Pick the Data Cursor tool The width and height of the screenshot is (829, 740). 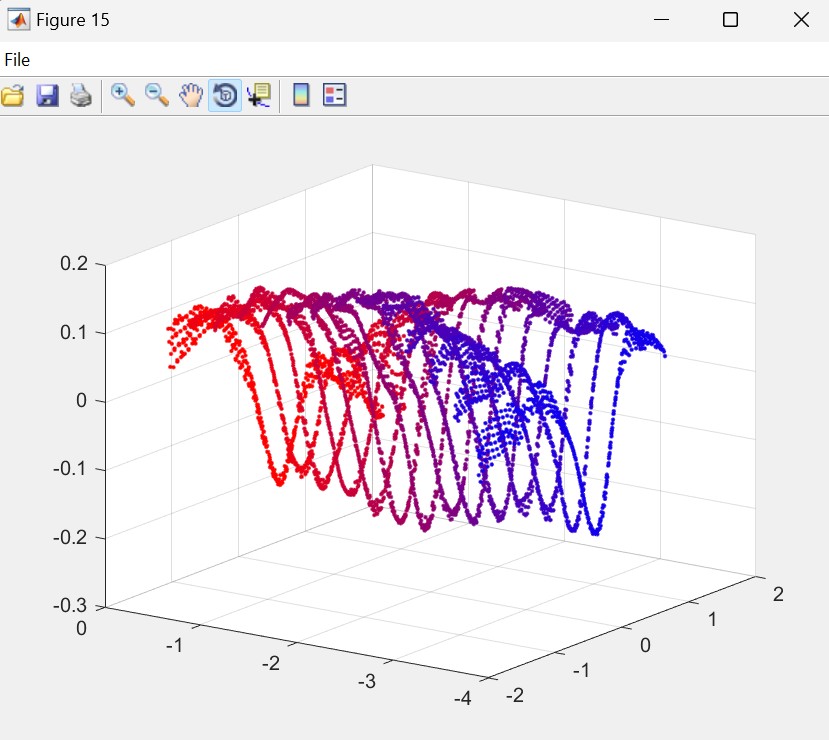[x=259, y=96]
